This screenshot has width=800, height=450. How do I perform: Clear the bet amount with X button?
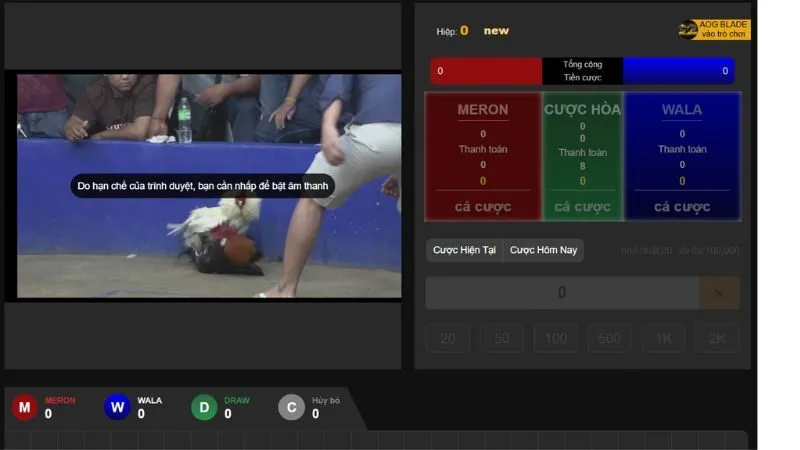(x=719, y=293)
